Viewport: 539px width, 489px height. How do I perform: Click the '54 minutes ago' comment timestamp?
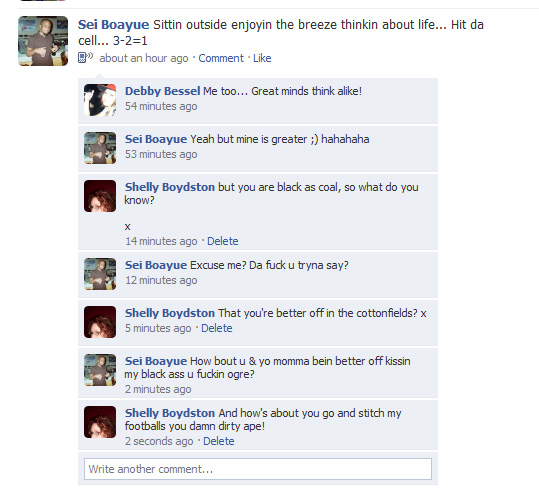pos(161,106)
